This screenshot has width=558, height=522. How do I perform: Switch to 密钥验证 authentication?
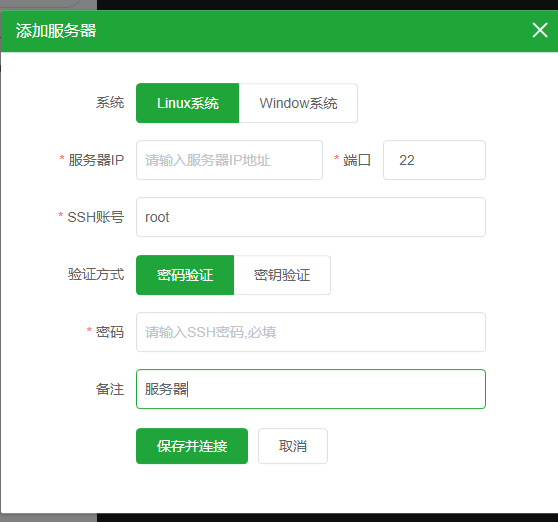coord(282,275)
